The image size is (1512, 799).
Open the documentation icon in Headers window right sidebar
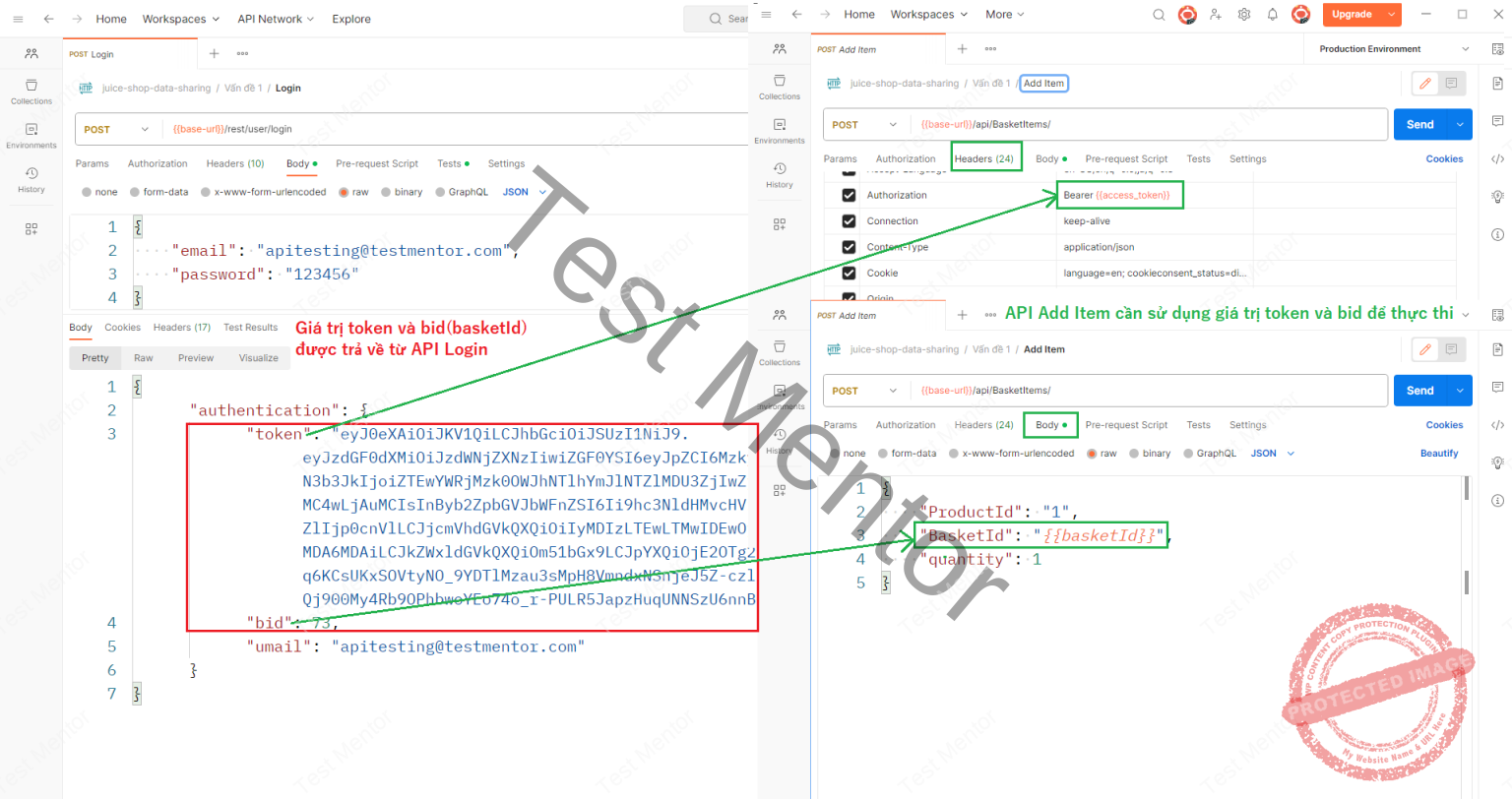click(1497, 84)
